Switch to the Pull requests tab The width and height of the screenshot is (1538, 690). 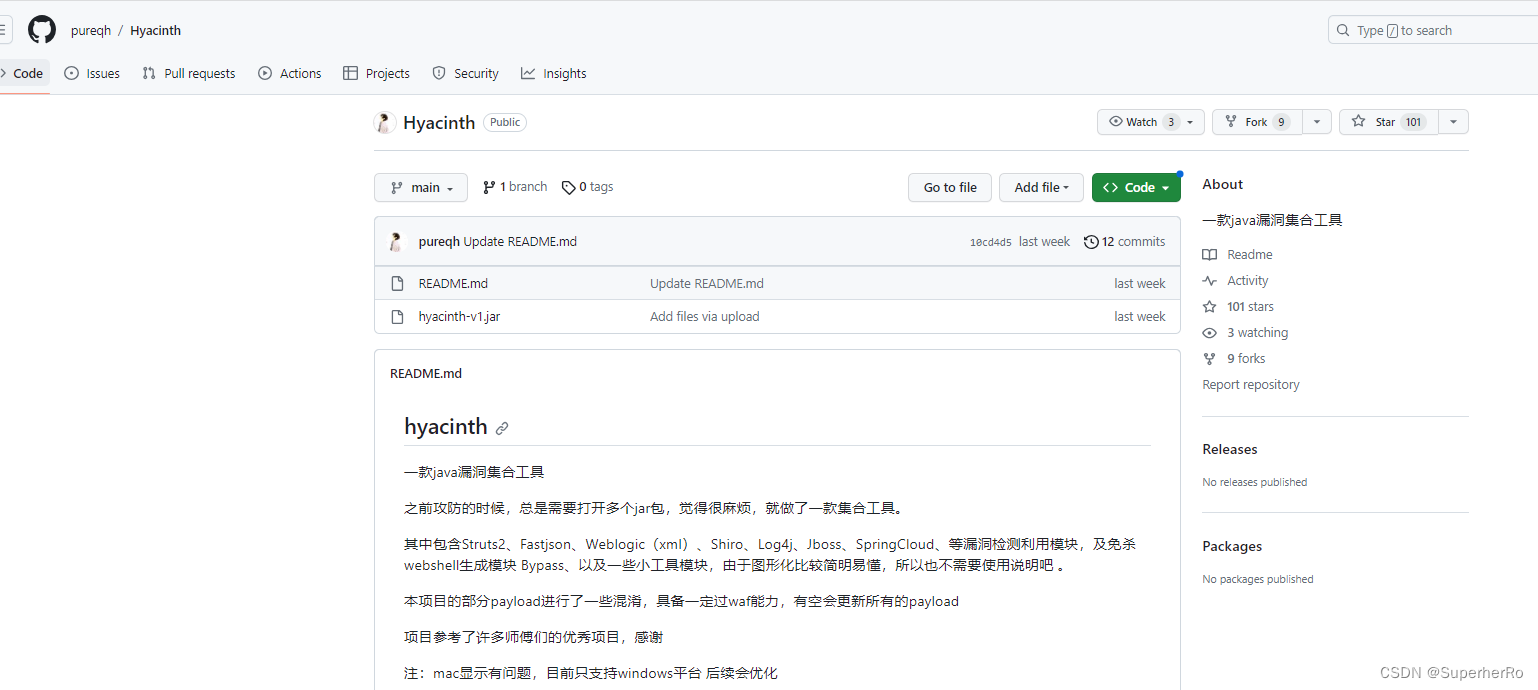tap(189, 72)
